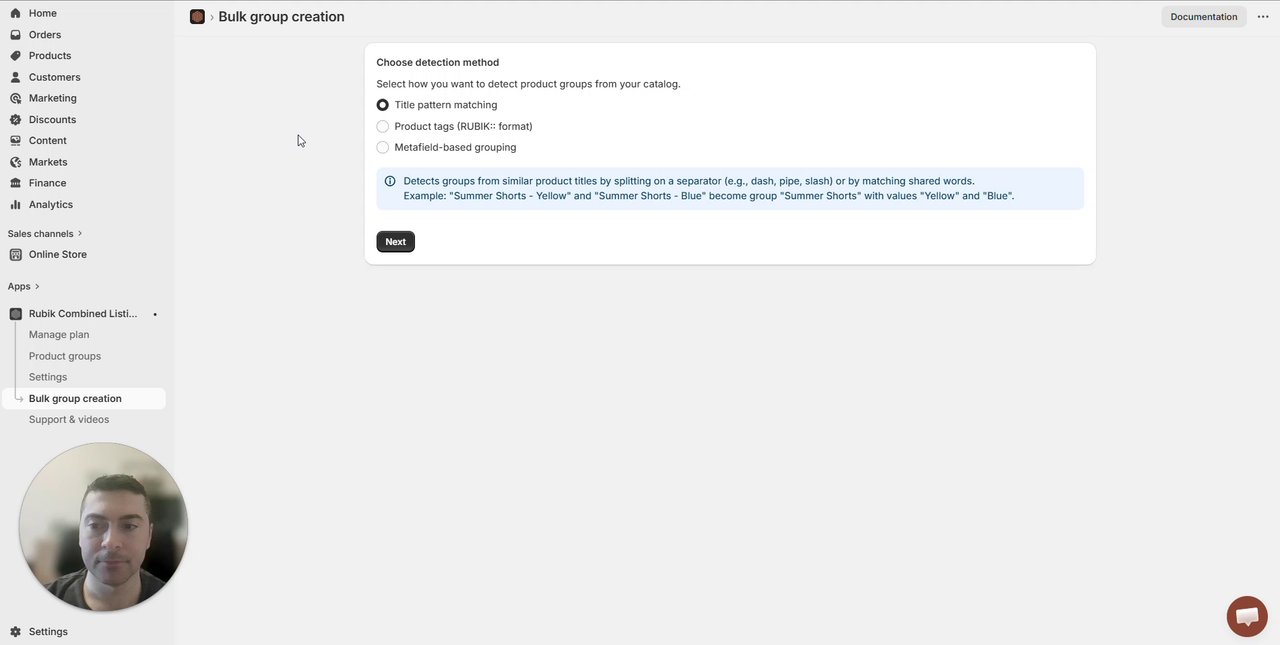Open Manage plan submenu item

click(59, 335)
